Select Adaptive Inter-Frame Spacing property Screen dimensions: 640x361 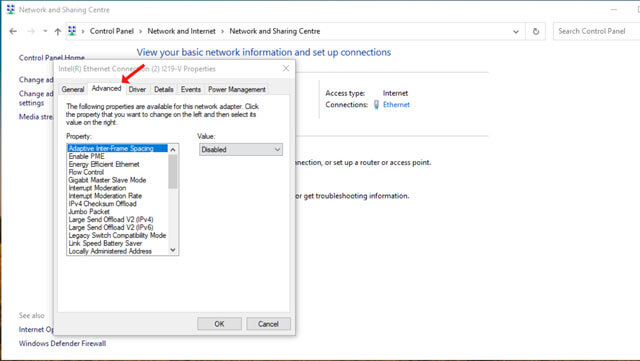[118, 148]
